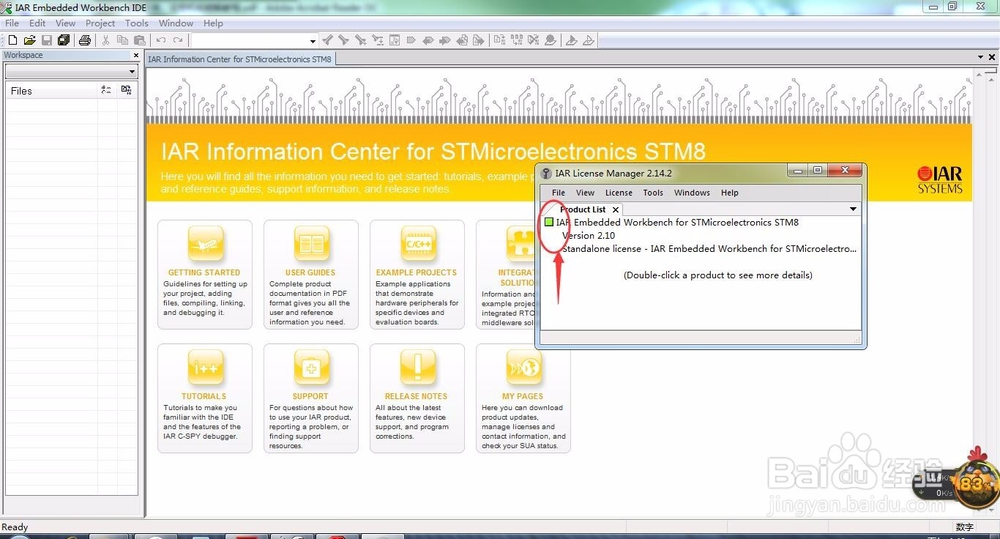
Task: Select the Product List tab
Action: tap(582, 209)
